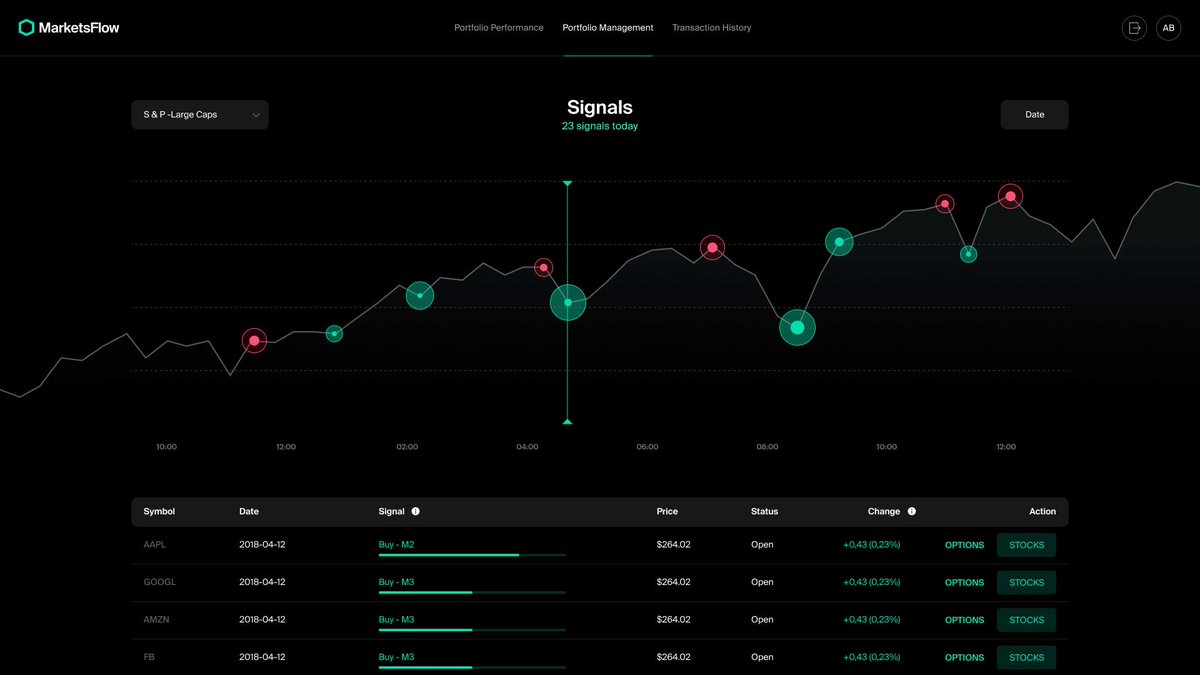1200x675 pixels.
Task: Open the Portfolio Performance tab
Action: [x=499, y=28]
